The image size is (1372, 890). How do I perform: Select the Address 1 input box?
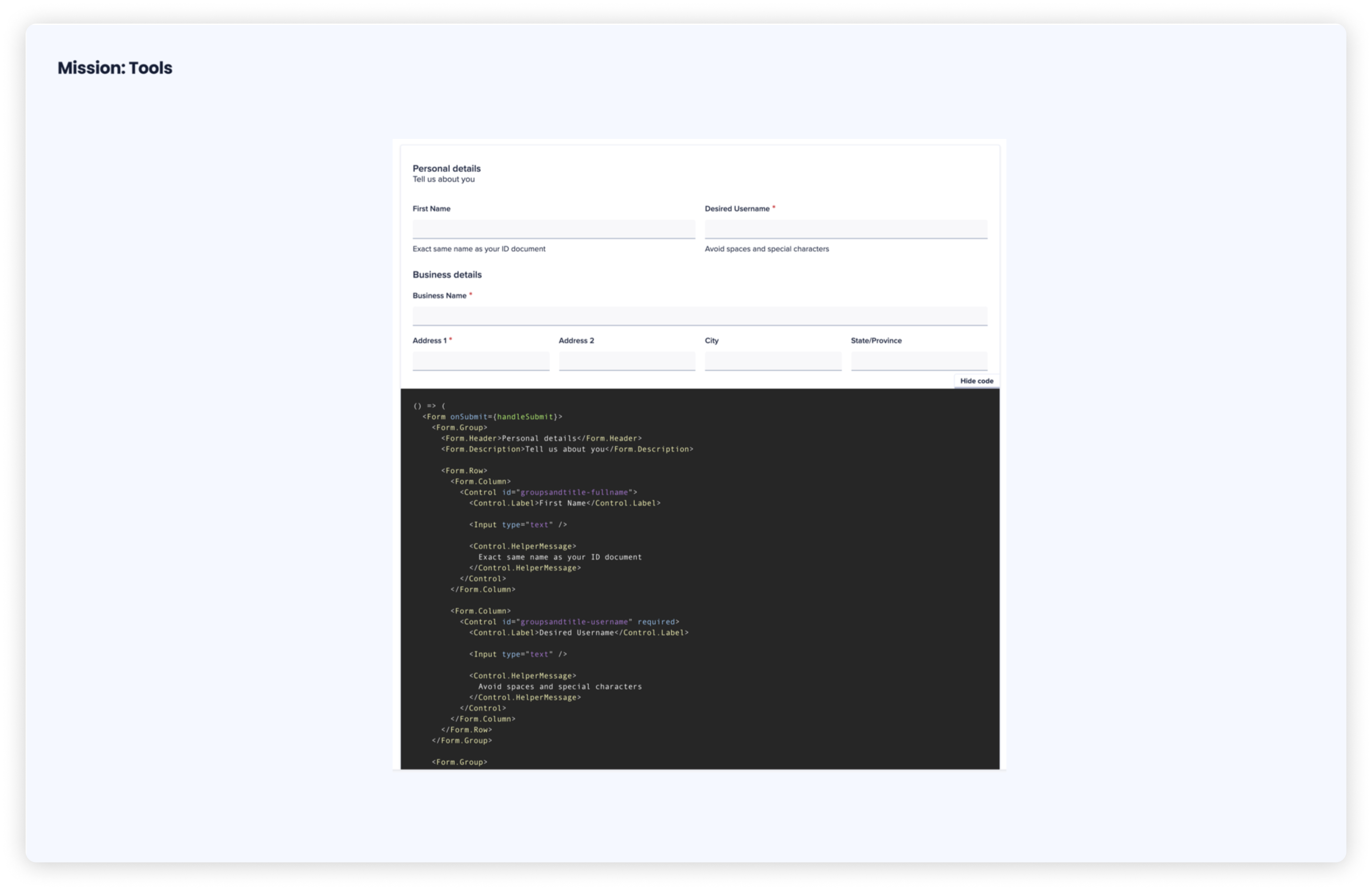(480, 361)
